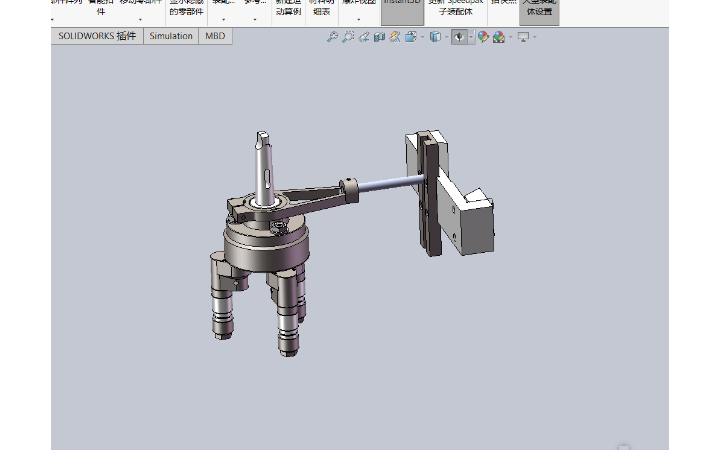The image size is (720, 450).
Task: Expand the Hide/Show Items dropdown arrow
Action: [471, 37]
